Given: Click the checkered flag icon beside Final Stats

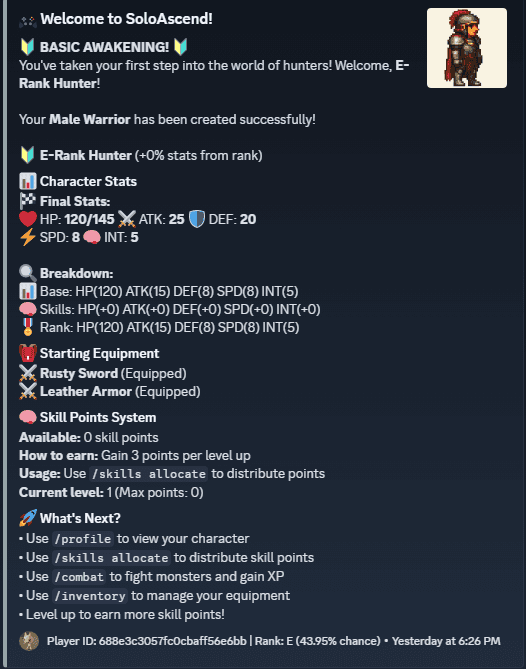Looking at the screenshot, I should pos(28,201).
